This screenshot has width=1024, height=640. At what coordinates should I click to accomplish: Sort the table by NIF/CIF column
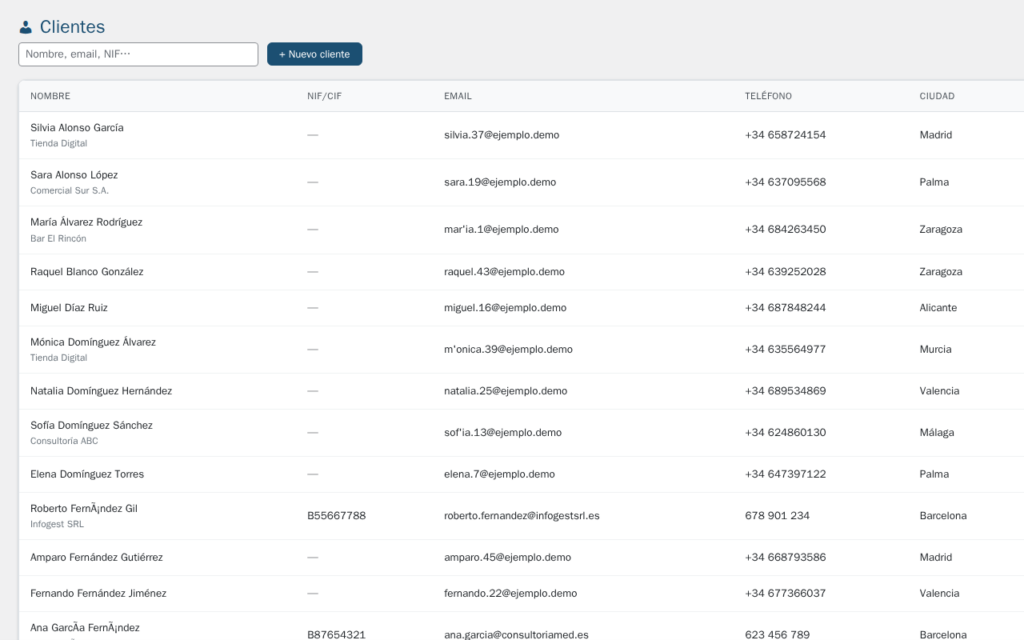(320, 96)
